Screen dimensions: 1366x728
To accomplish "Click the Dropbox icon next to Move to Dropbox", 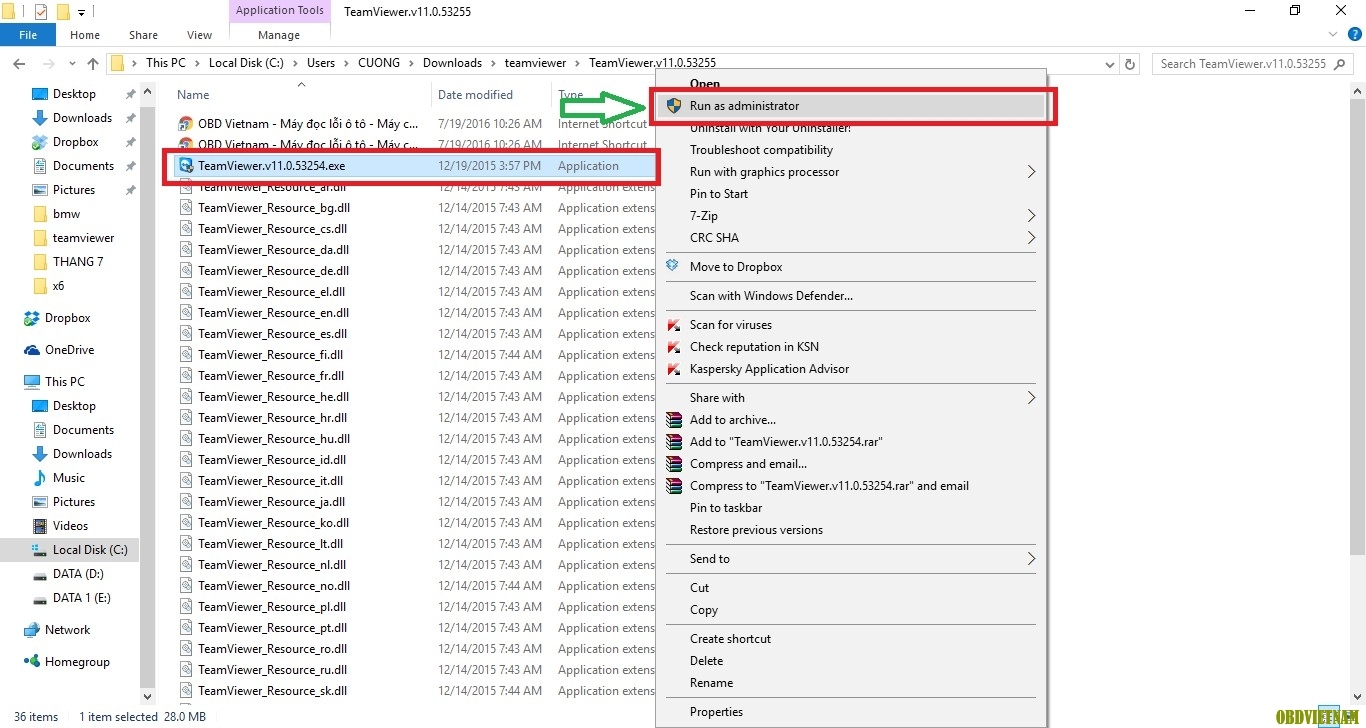I will (x=673, y=266).
